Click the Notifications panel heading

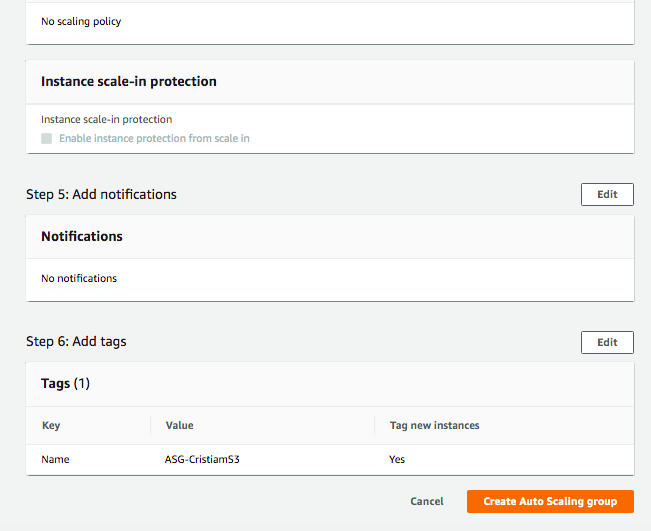pyautogui.click(x=82, y=237)
